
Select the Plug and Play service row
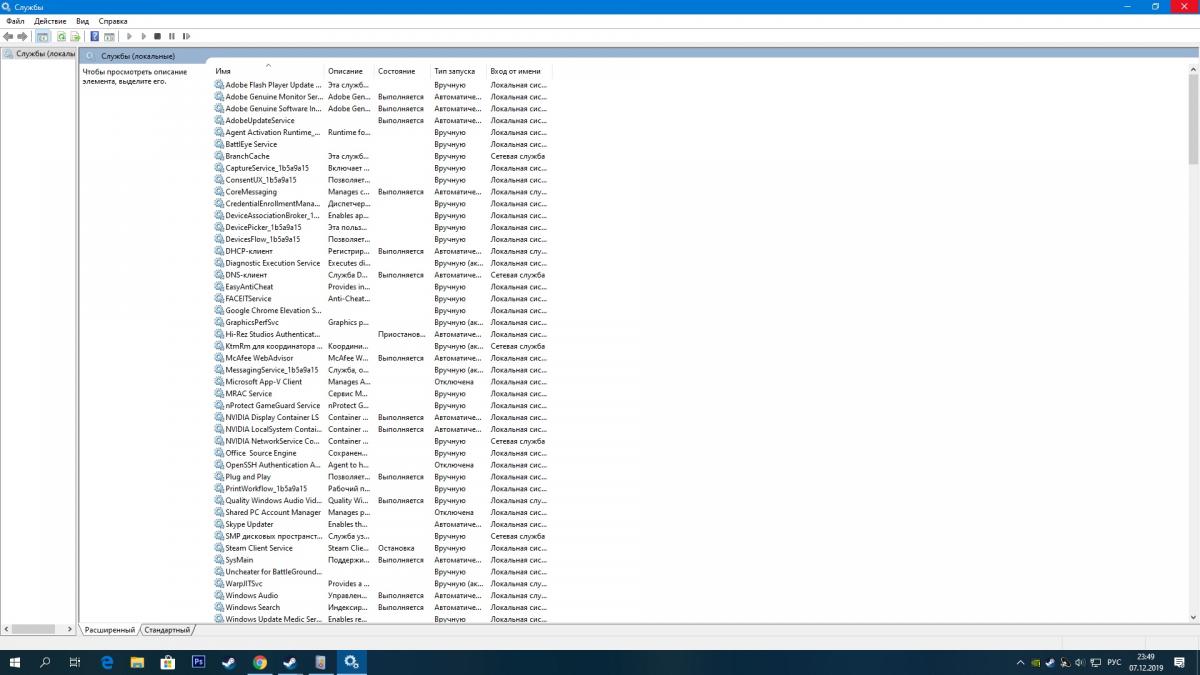[x=382, y=477]
